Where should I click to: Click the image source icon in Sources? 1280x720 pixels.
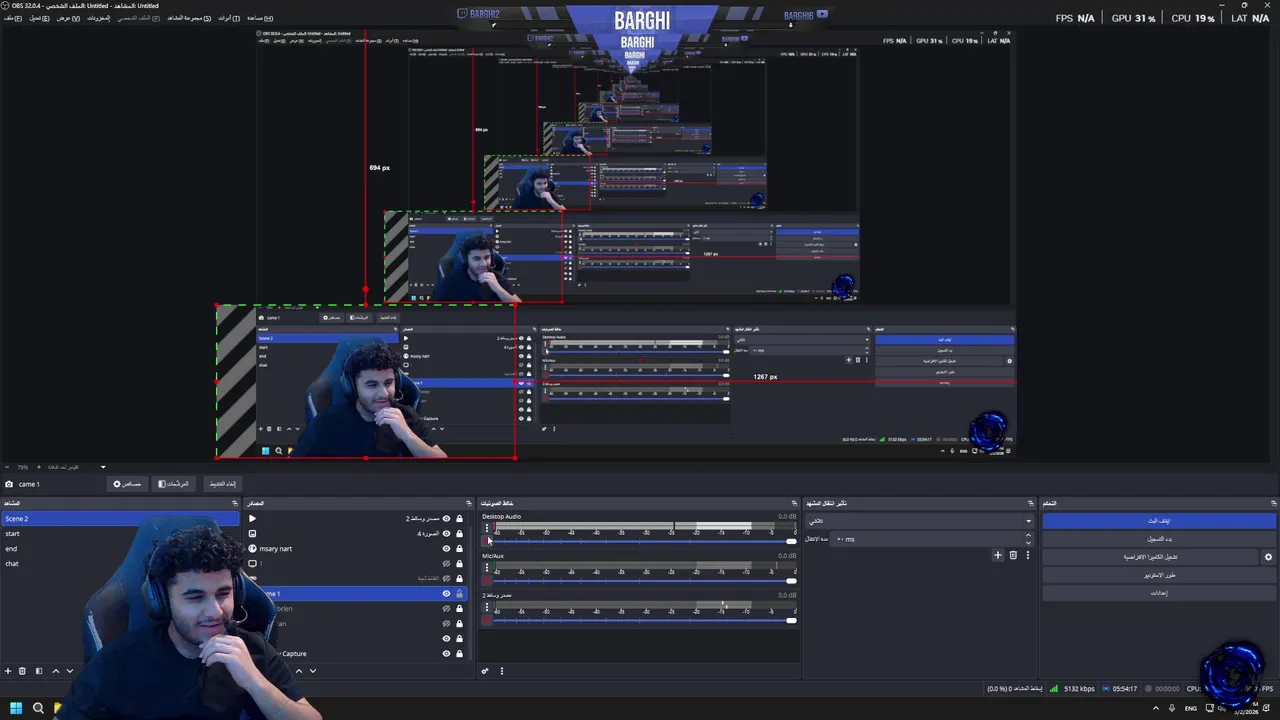pyautogui.click(x=252, y=533)
